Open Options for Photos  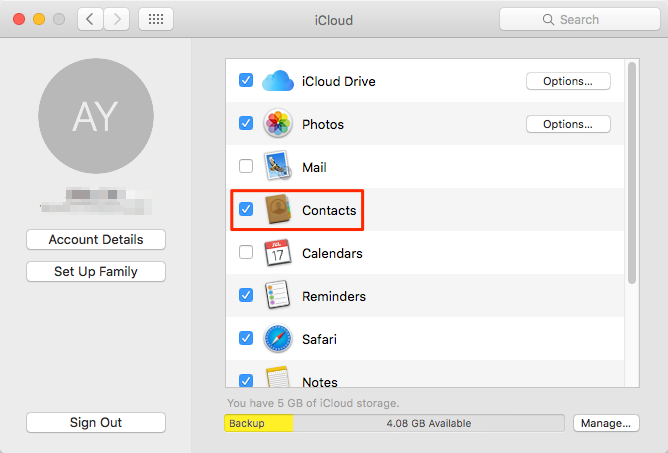568,124
